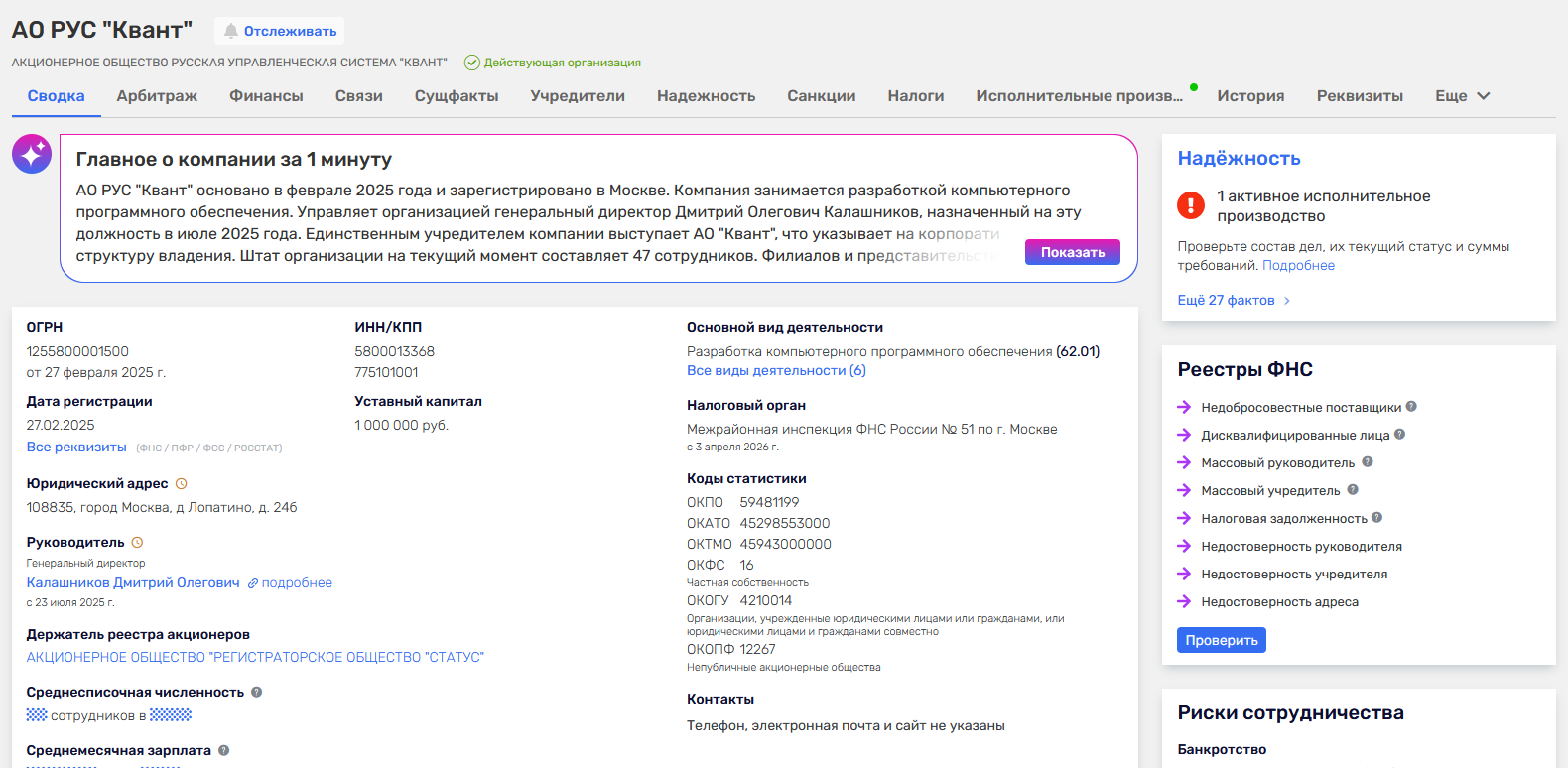Click clock icon beside Руководитель
Image resolution: width=1568 pixels, height=768 pixels.
138,543
